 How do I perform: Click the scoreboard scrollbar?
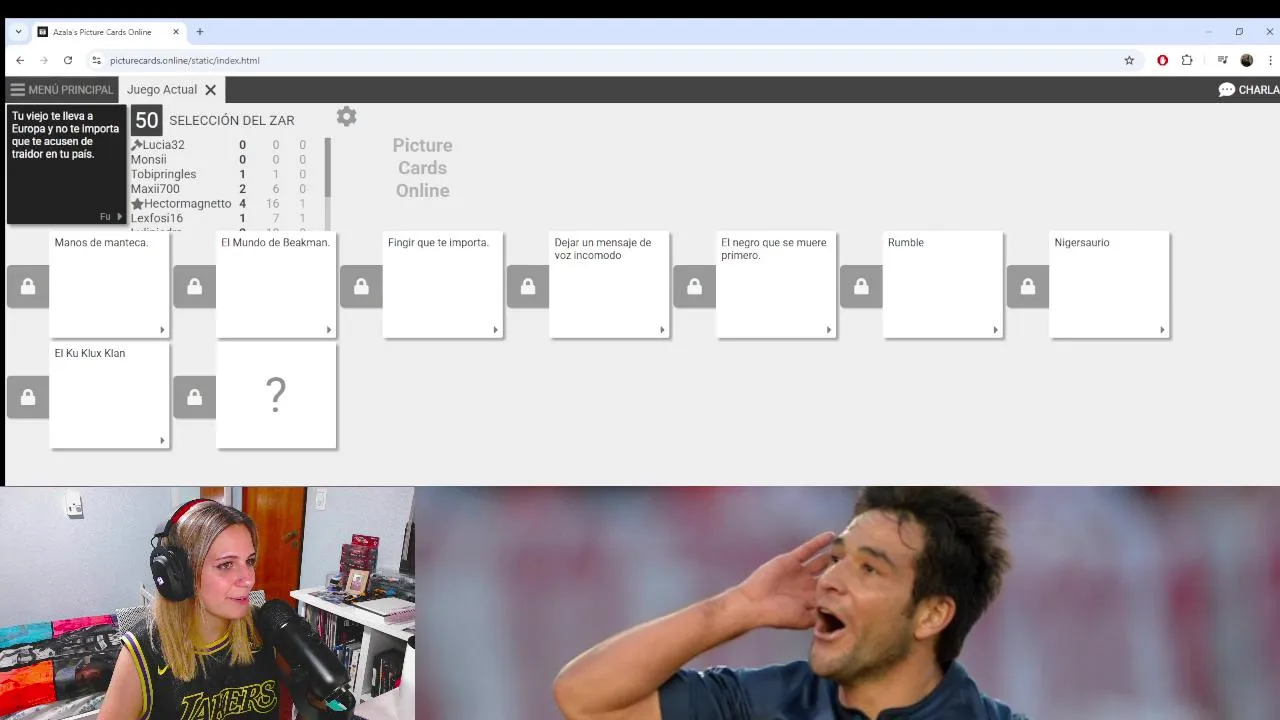tap(327, 168)
